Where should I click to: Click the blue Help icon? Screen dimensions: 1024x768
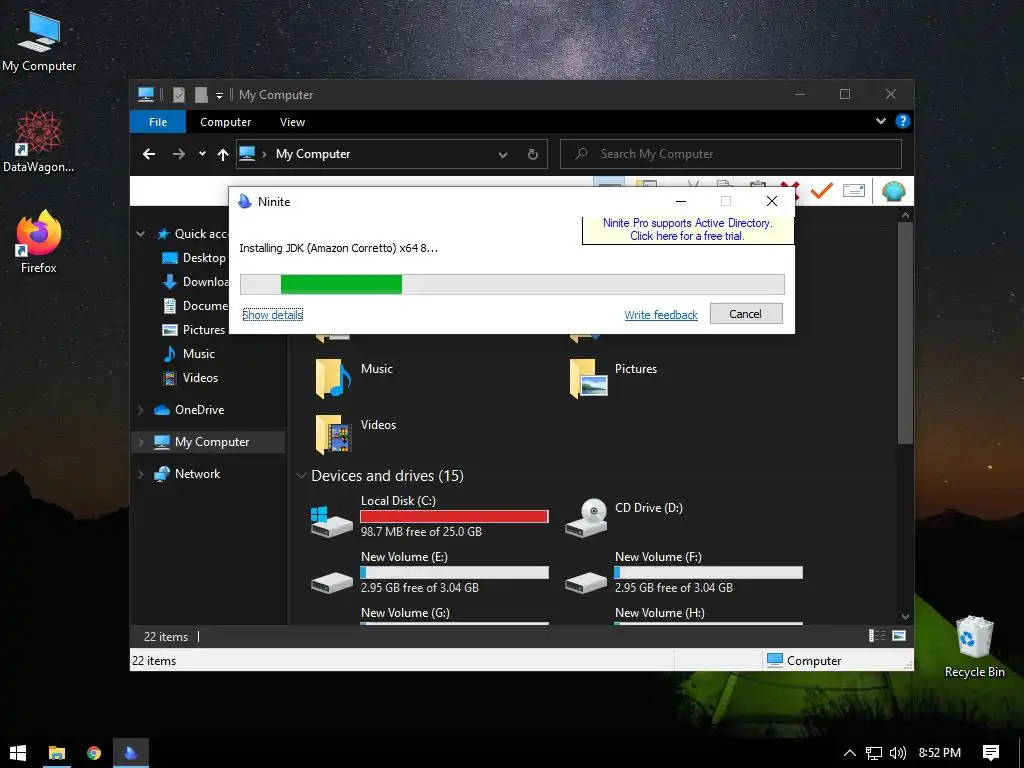point(903,121)
